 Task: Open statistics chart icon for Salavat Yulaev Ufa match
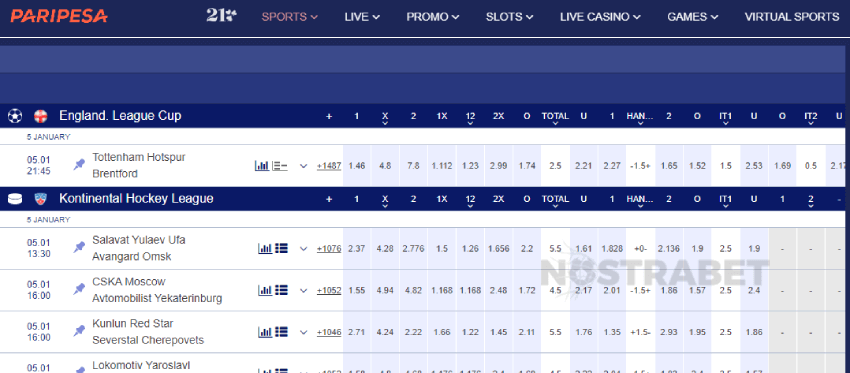265,248
